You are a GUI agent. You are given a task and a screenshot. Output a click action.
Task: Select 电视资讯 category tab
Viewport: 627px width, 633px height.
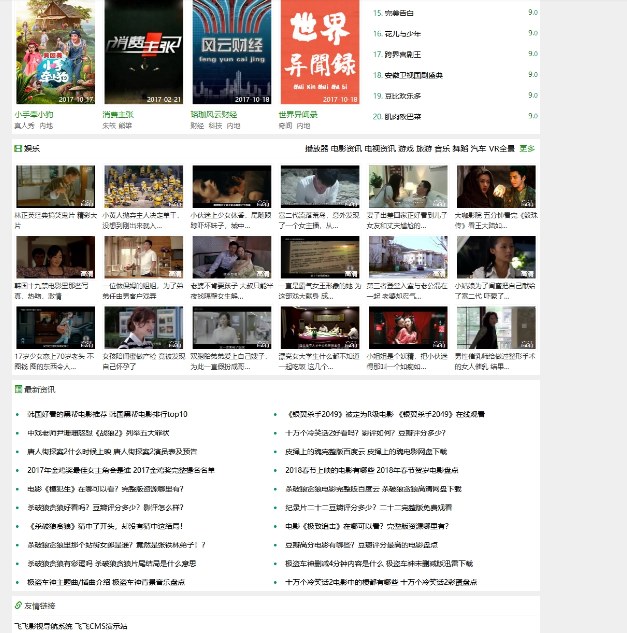point(380,149)
